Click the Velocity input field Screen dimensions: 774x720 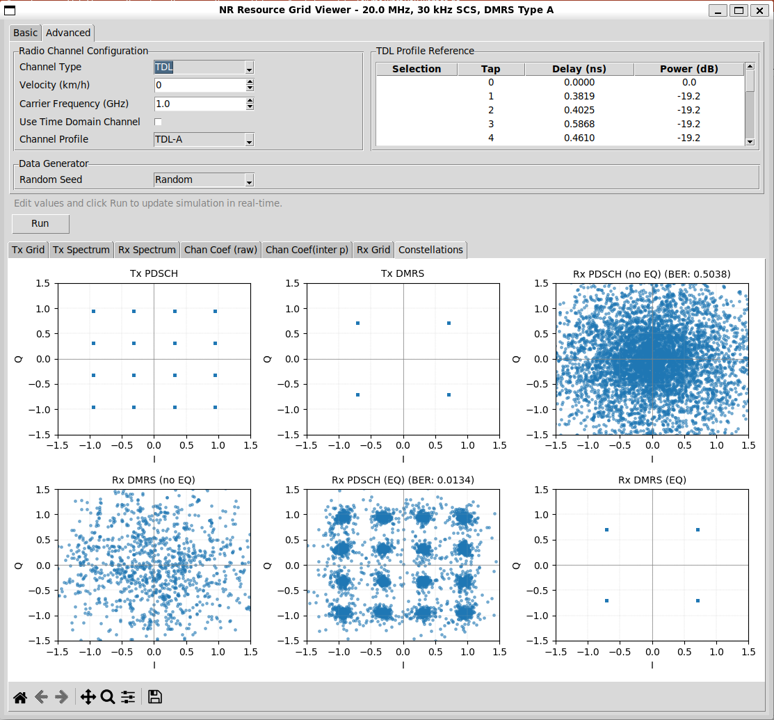point(199,86)
